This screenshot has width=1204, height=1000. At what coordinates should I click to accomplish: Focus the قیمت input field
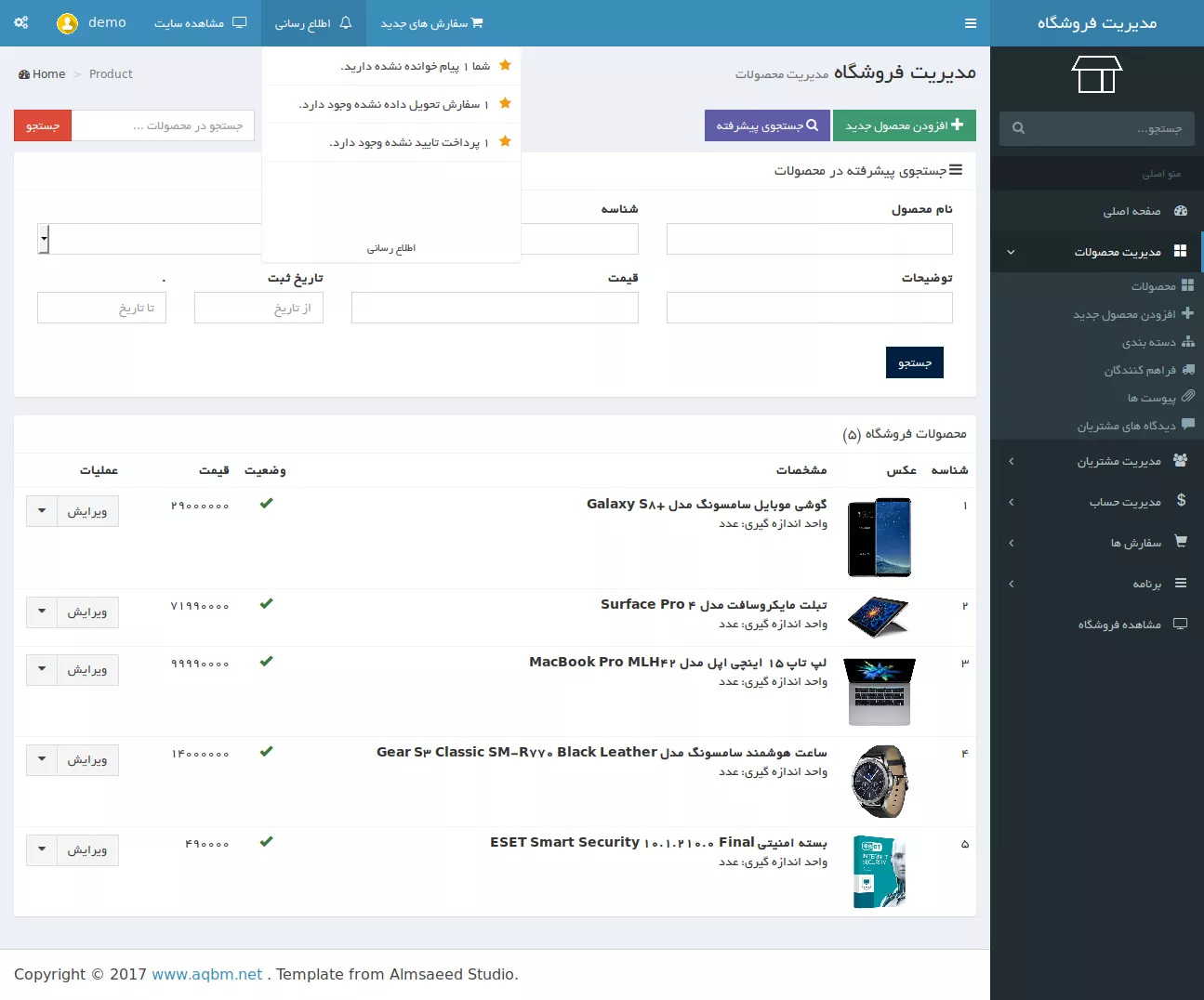[495, 308]
